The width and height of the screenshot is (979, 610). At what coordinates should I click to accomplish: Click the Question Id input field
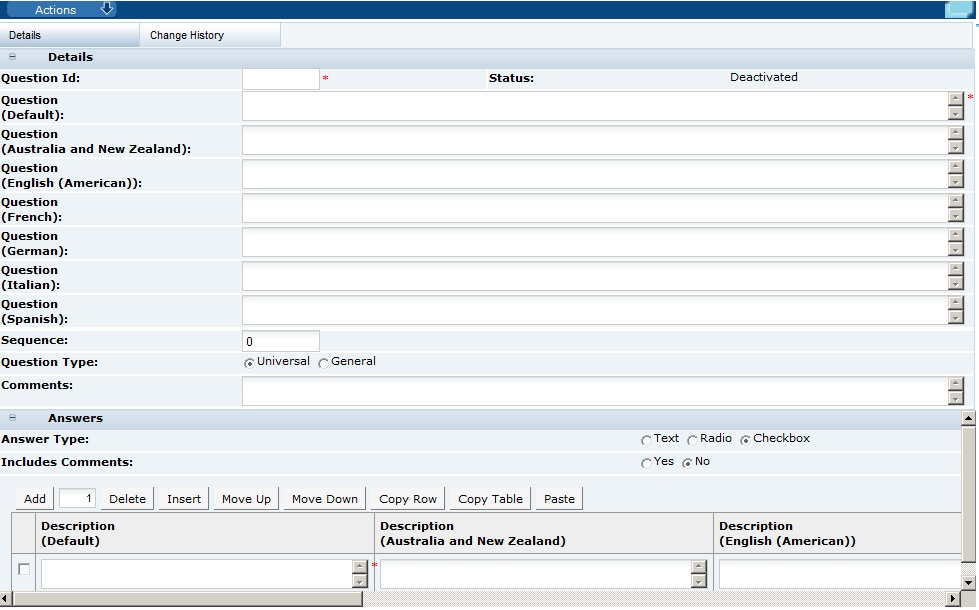tap(280, 78)
